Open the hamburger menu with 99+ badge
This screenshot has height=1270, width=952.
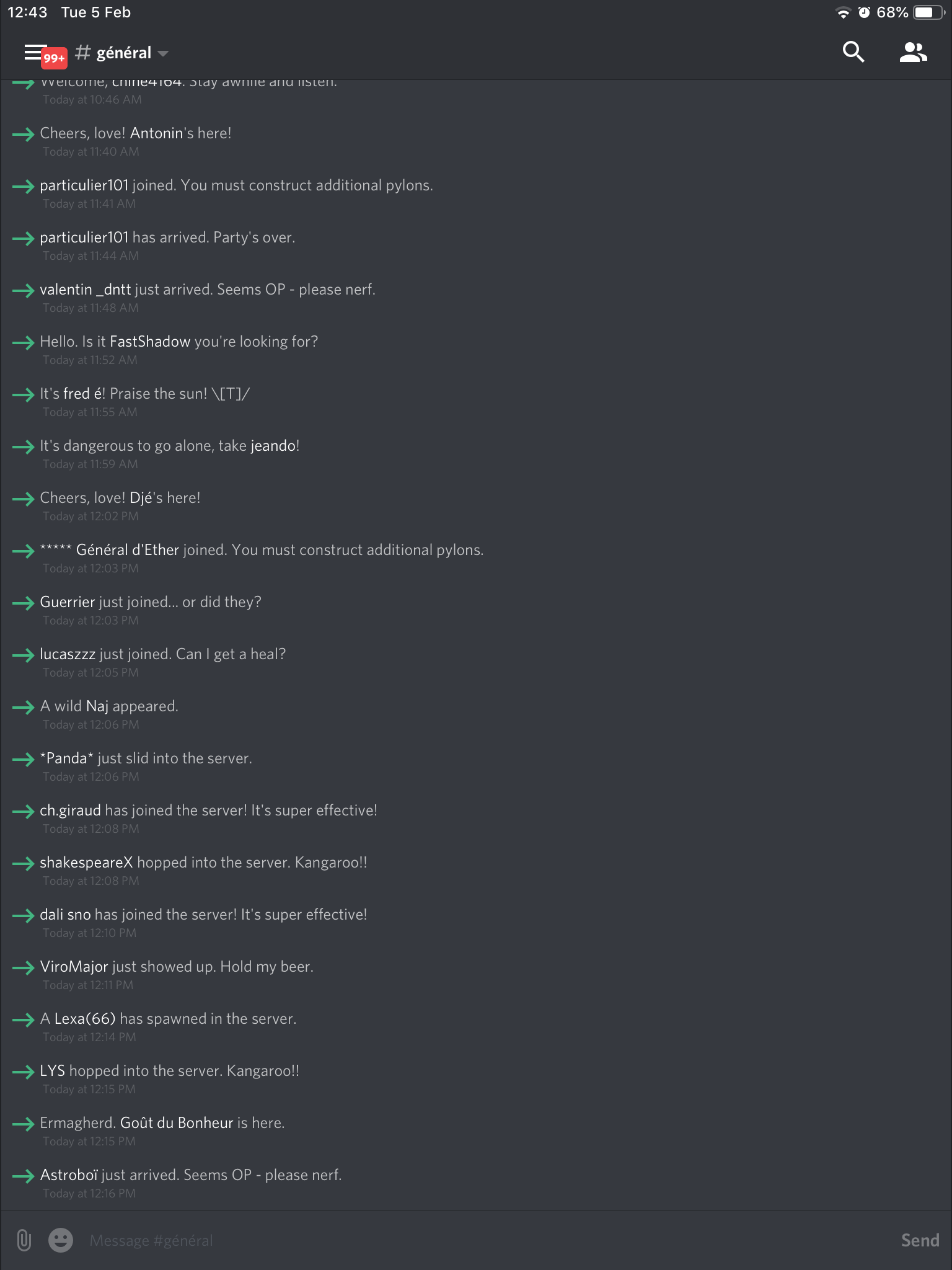43,55
